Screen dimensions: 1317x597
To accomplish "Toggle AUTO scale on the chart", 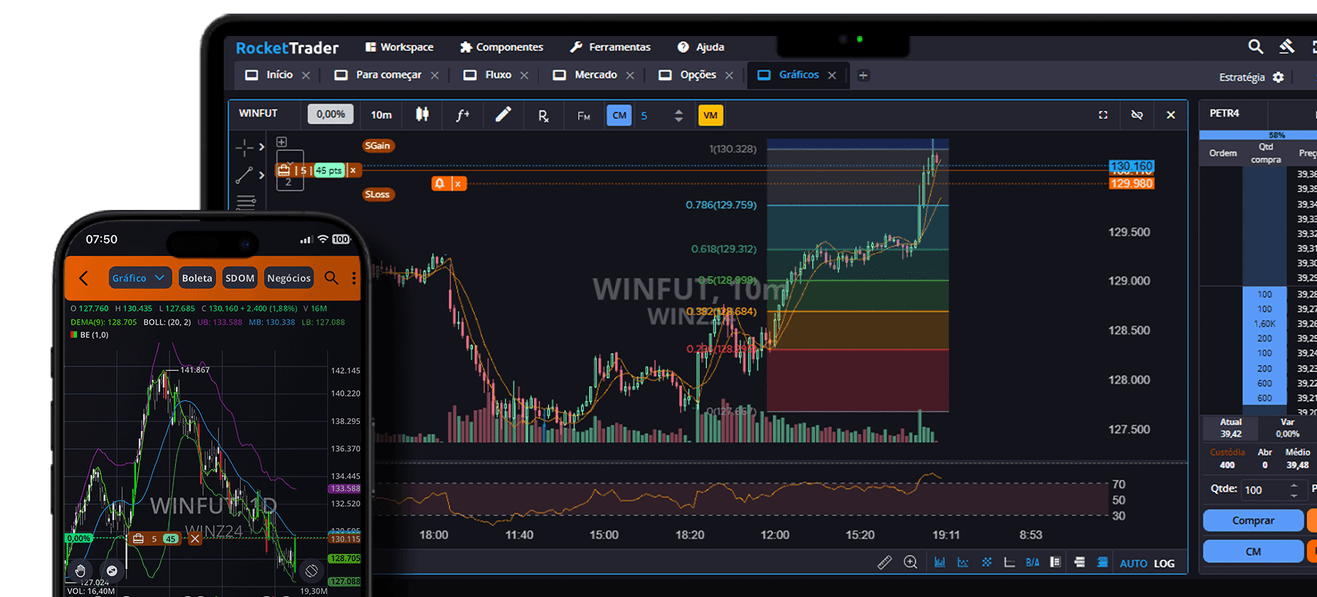I will (1133, 564).
